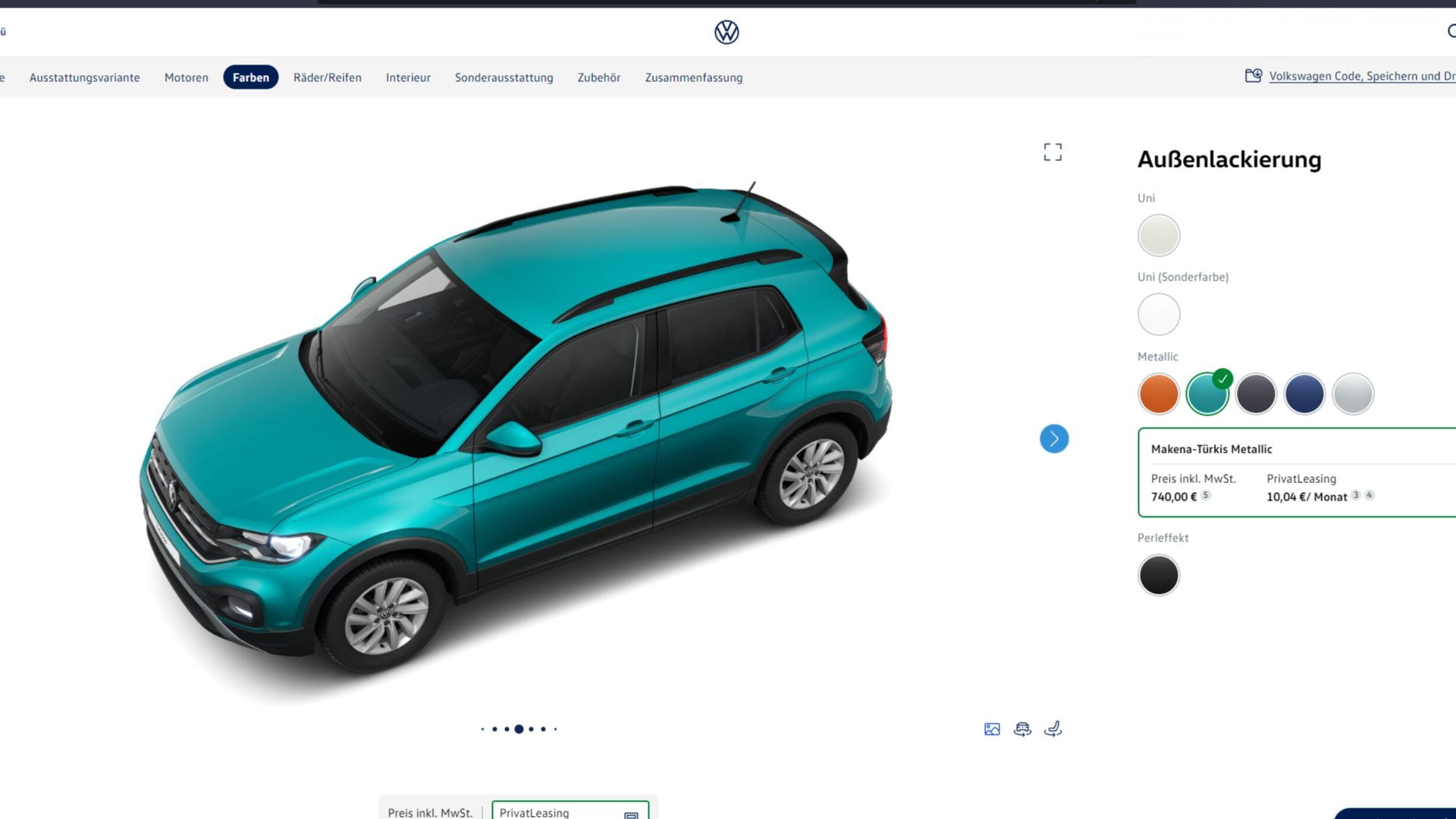Click the rightmost carousel pagination dot
1456x819 pixels.
(555, 730)
